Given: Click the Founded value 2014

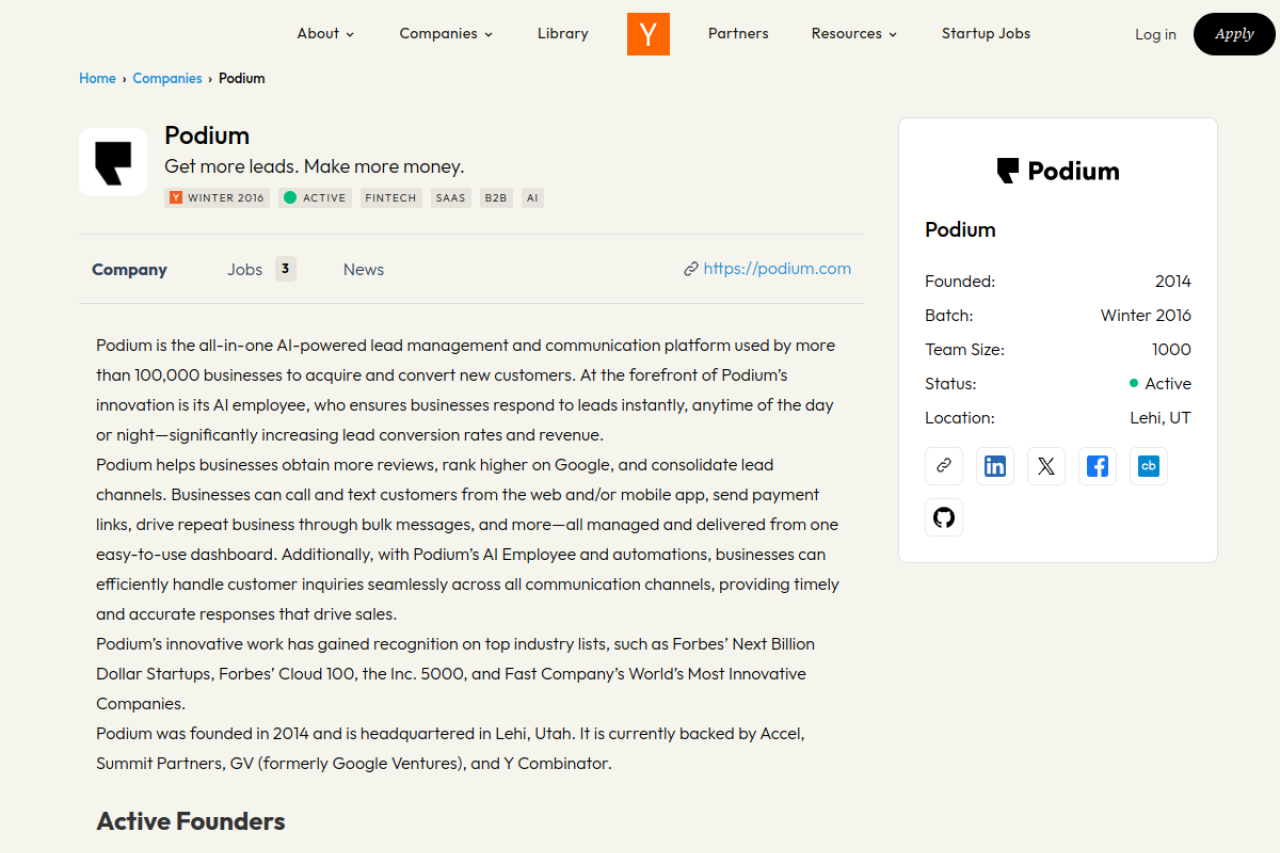Looking at the screenshot, I should 1173,282.
